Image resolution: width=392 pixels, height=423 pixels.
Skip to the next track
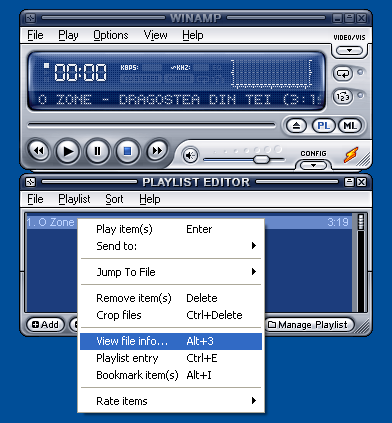pyautogui.click(x=157, y=151)
